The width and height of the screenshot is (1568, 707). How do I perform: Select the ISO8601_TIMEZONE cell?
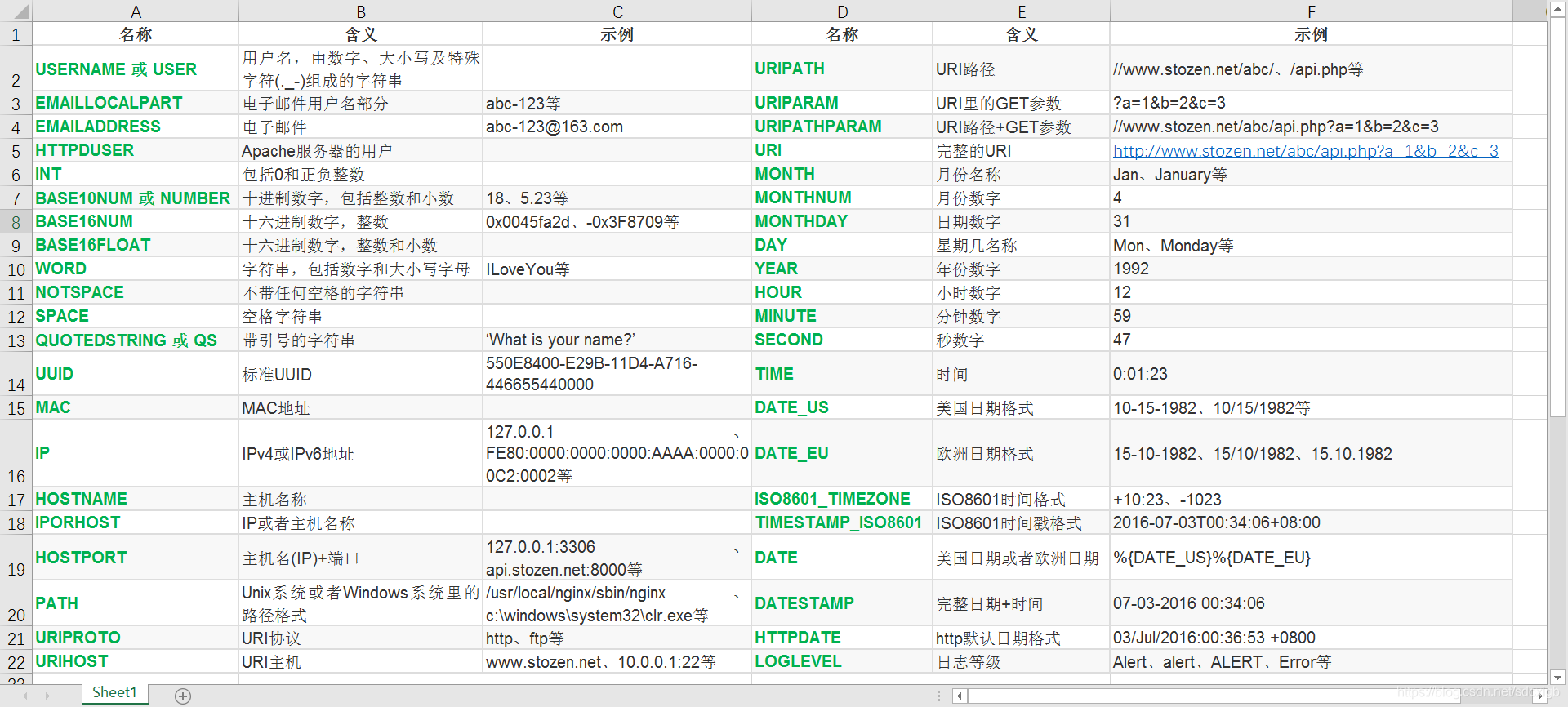[x=842, y=499]
